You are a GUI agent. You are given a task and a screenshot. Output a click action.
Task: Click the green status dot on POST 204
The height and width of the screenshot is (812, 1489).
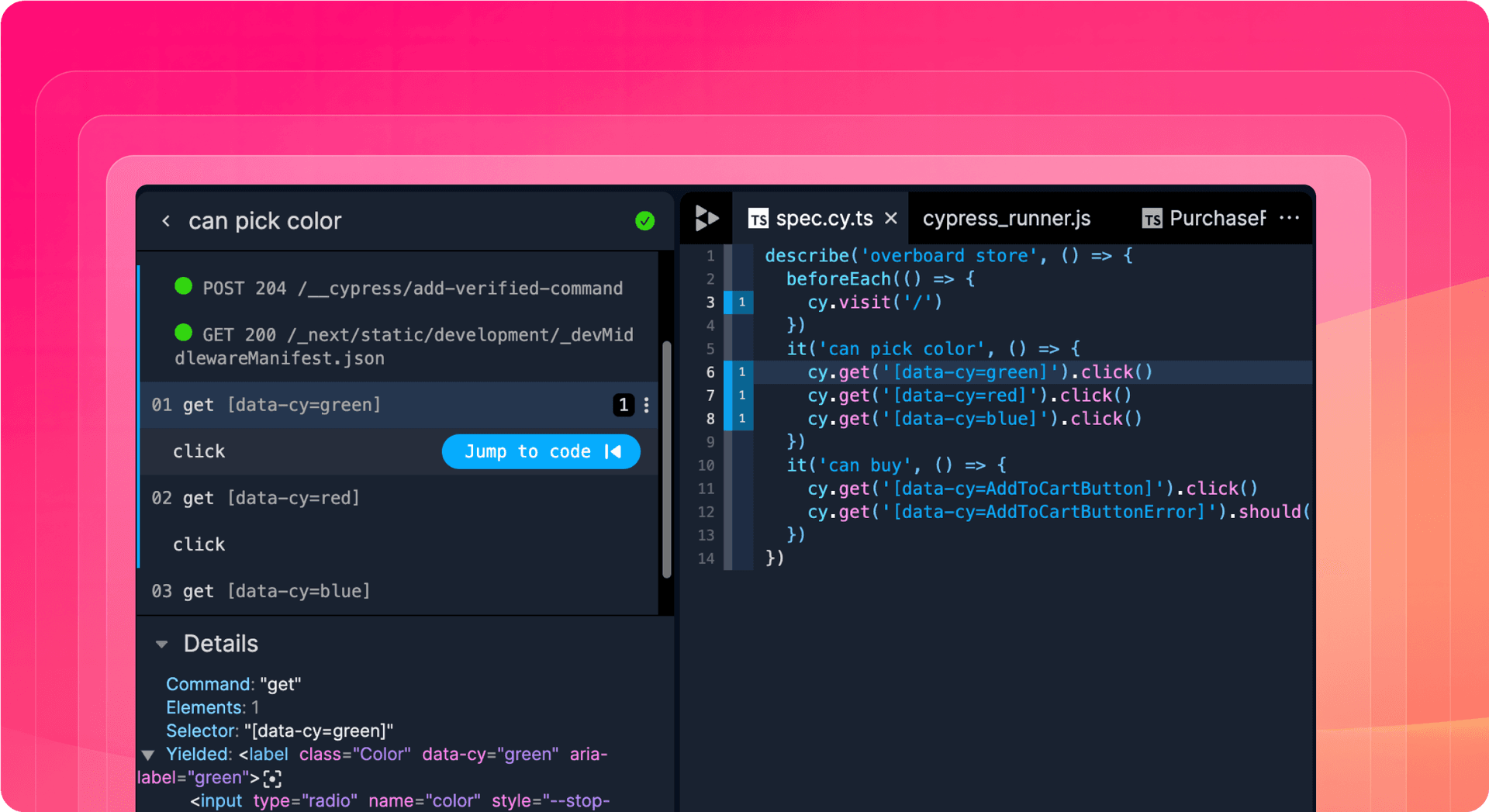184,286
